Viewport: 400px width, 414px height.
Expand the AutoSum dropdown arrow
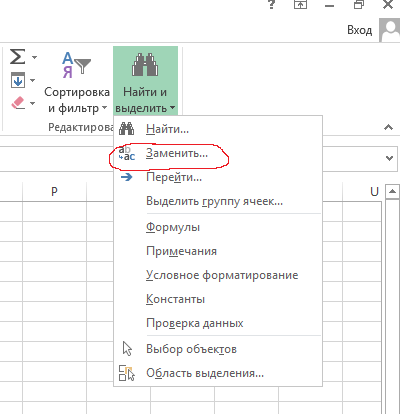(x=34, y=57)
